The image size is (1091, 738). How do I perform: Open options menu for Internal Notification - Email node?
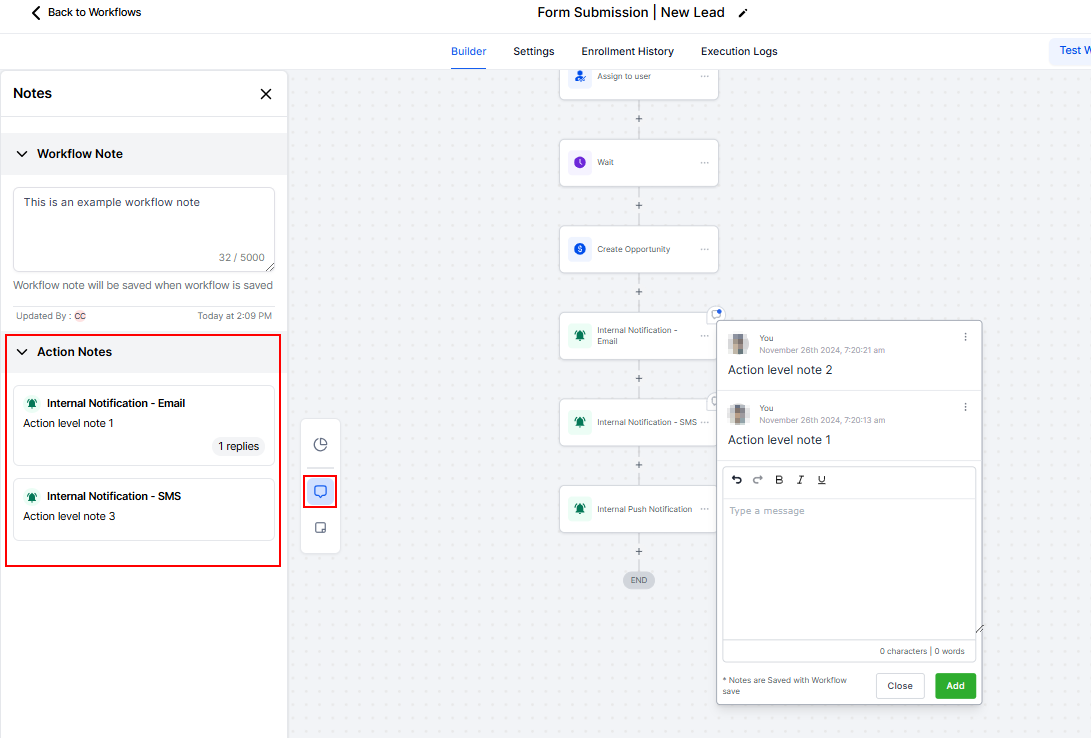(705, 336)
